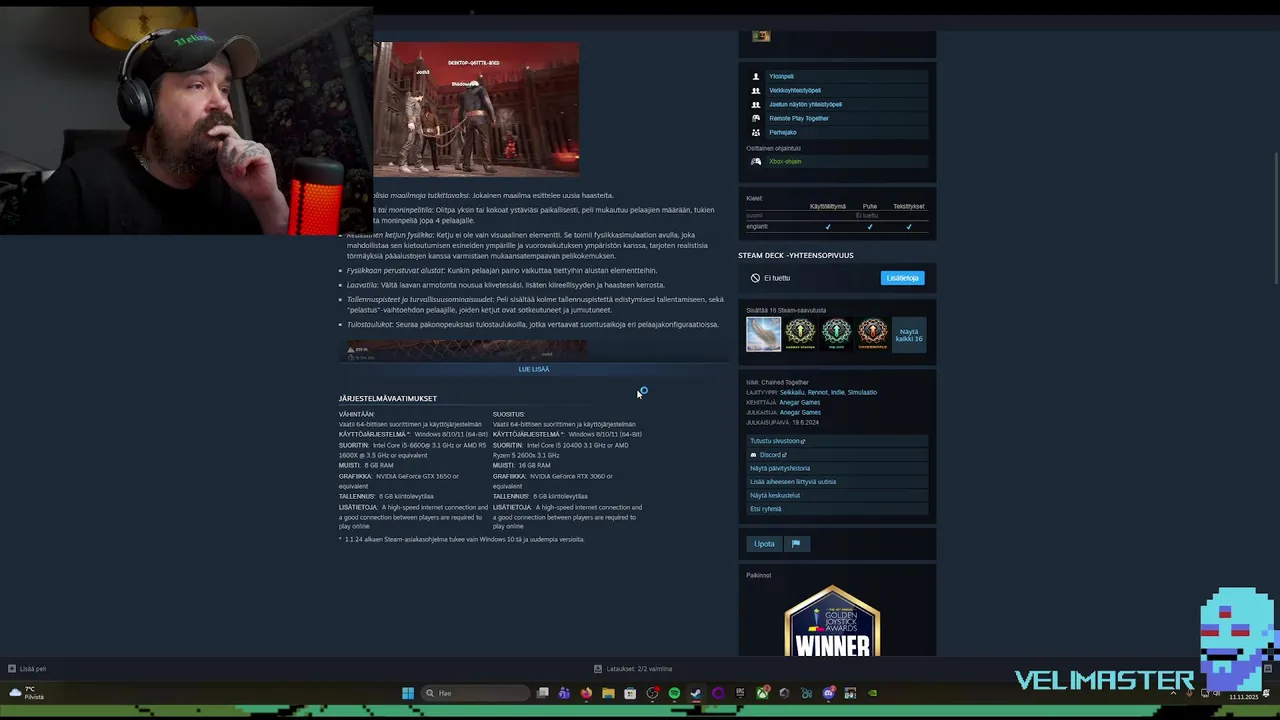Viewport: 1280px width, 720px height.
Task: Click the Steam taskbar icon
Action: click(696, 693)
